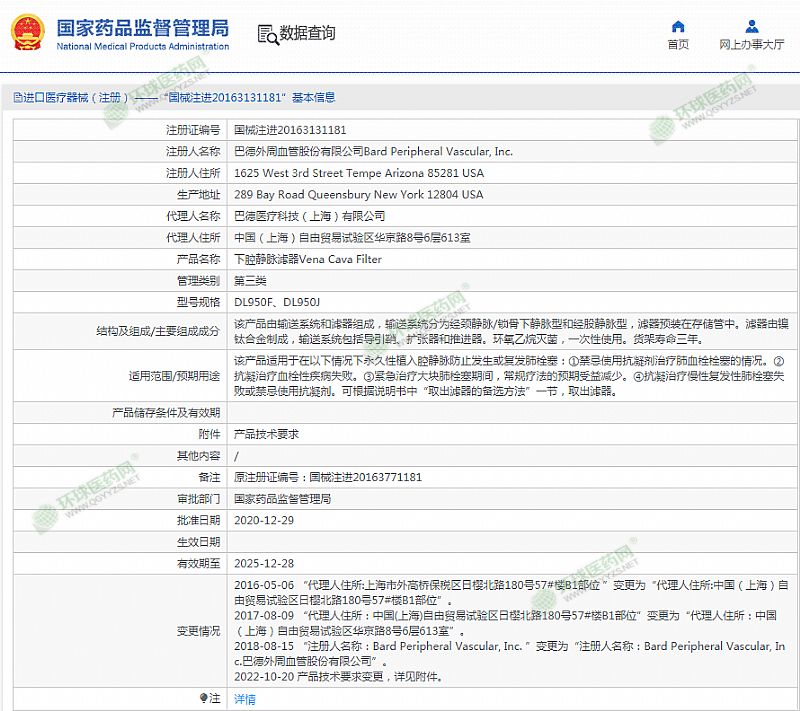Viewport: 800px width, 711px height.
Task: Open 网上办事大厅 via the monitor icon
Action: click(x=751, y=26)
